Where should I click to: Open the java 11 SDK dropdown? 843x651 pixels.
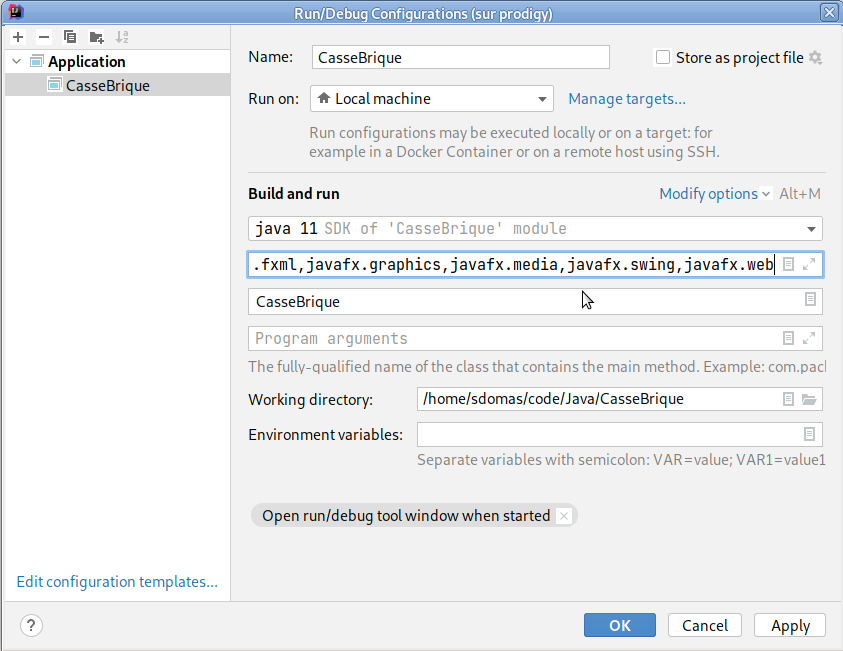[812, 229]
